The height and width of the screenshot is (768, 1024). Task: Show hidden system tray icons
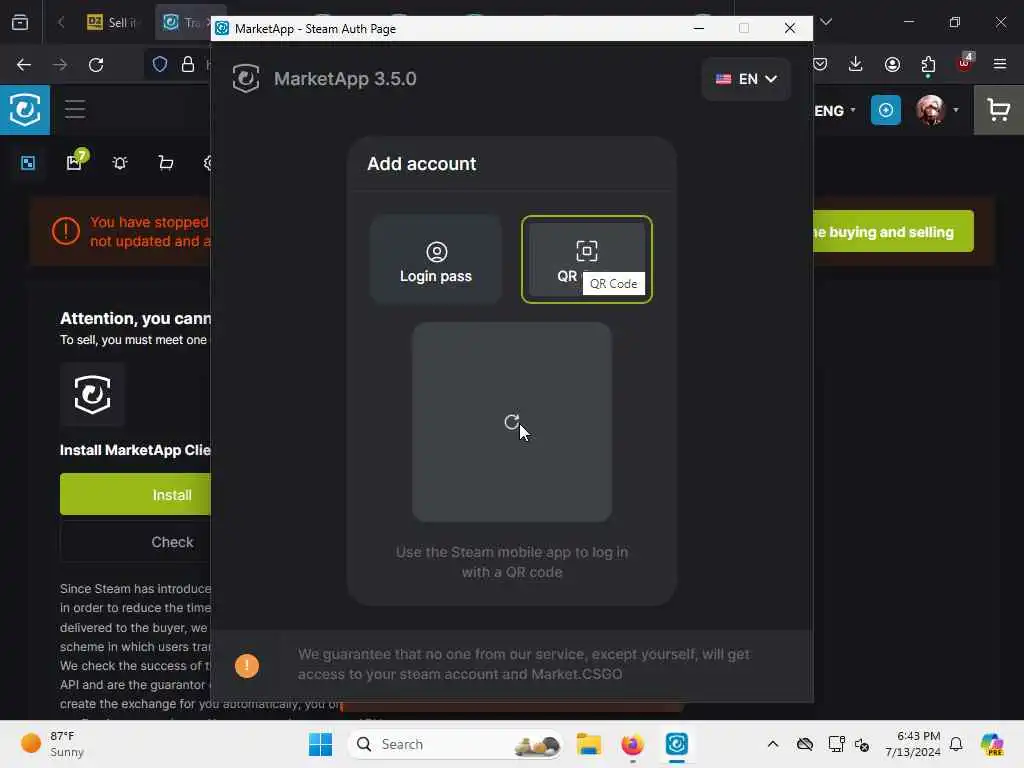click(773, 744)
